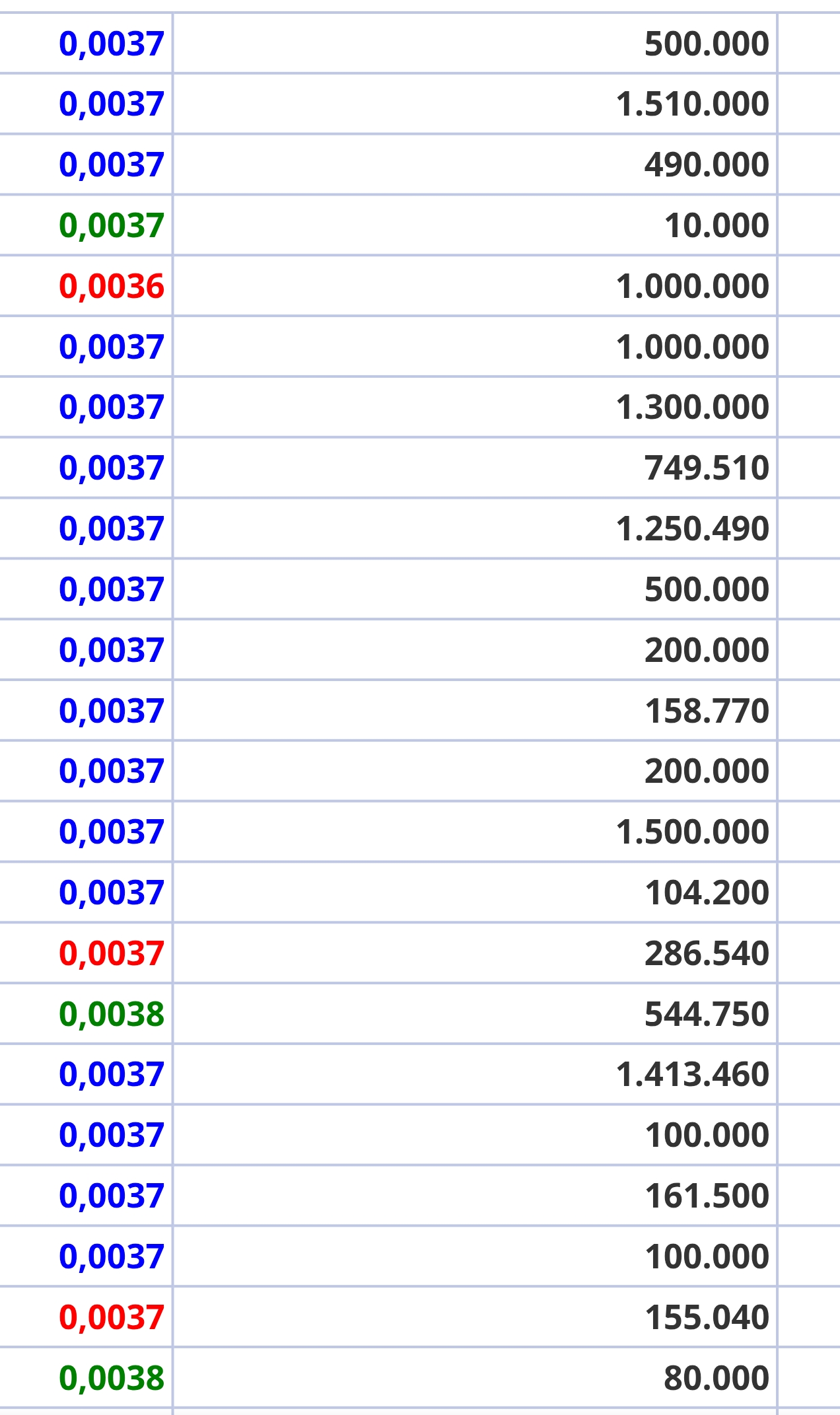Select the red 0,0037 price beside 155.040
The width and height of the screenshot is (840, 1415).
[111, 1318]
